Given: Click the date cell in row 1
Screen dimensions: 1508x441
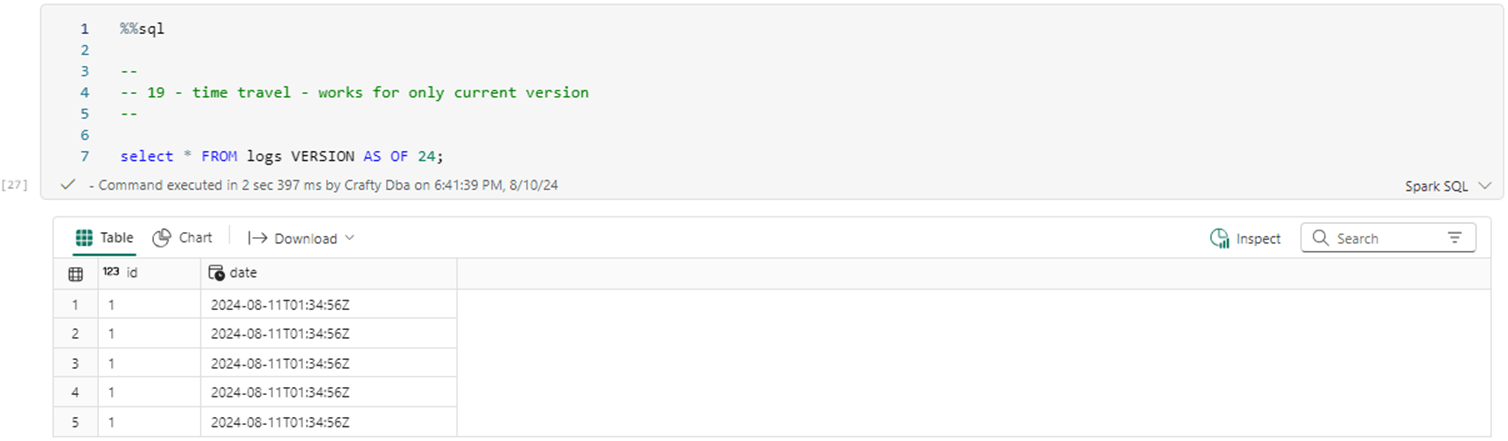Looking at the screenshot, I should tap(280, 304).
